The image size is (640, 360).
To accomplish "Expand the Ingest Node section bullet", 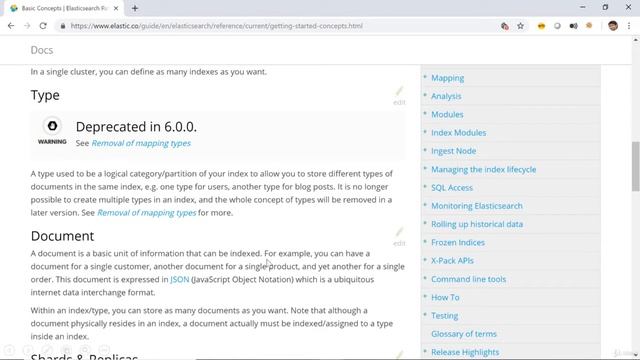I will [x=425, y=150].
